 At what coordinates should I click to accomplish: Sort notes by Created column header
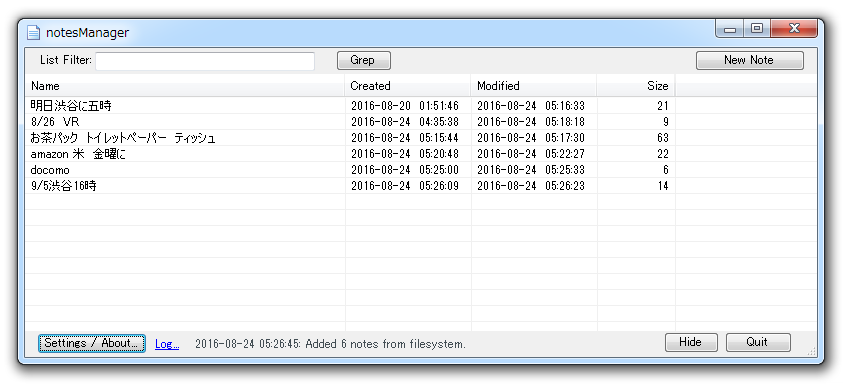[x=408, y=86]
